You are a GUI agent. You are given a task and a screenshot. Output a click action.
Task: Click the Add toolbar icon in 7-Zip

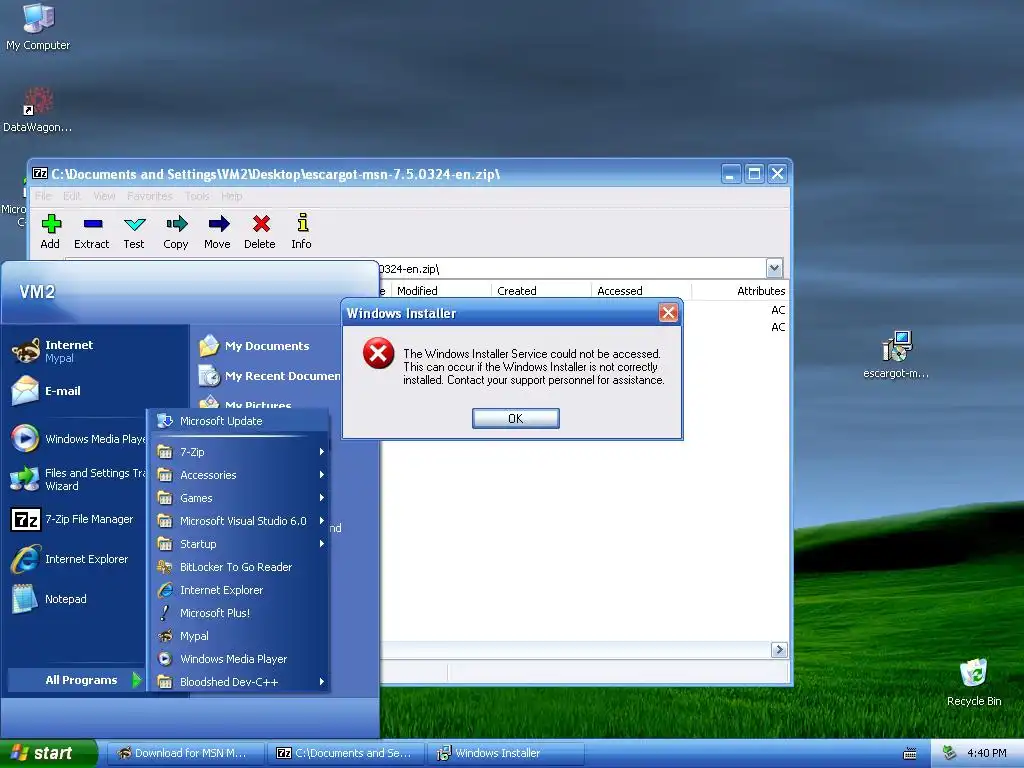50,232
